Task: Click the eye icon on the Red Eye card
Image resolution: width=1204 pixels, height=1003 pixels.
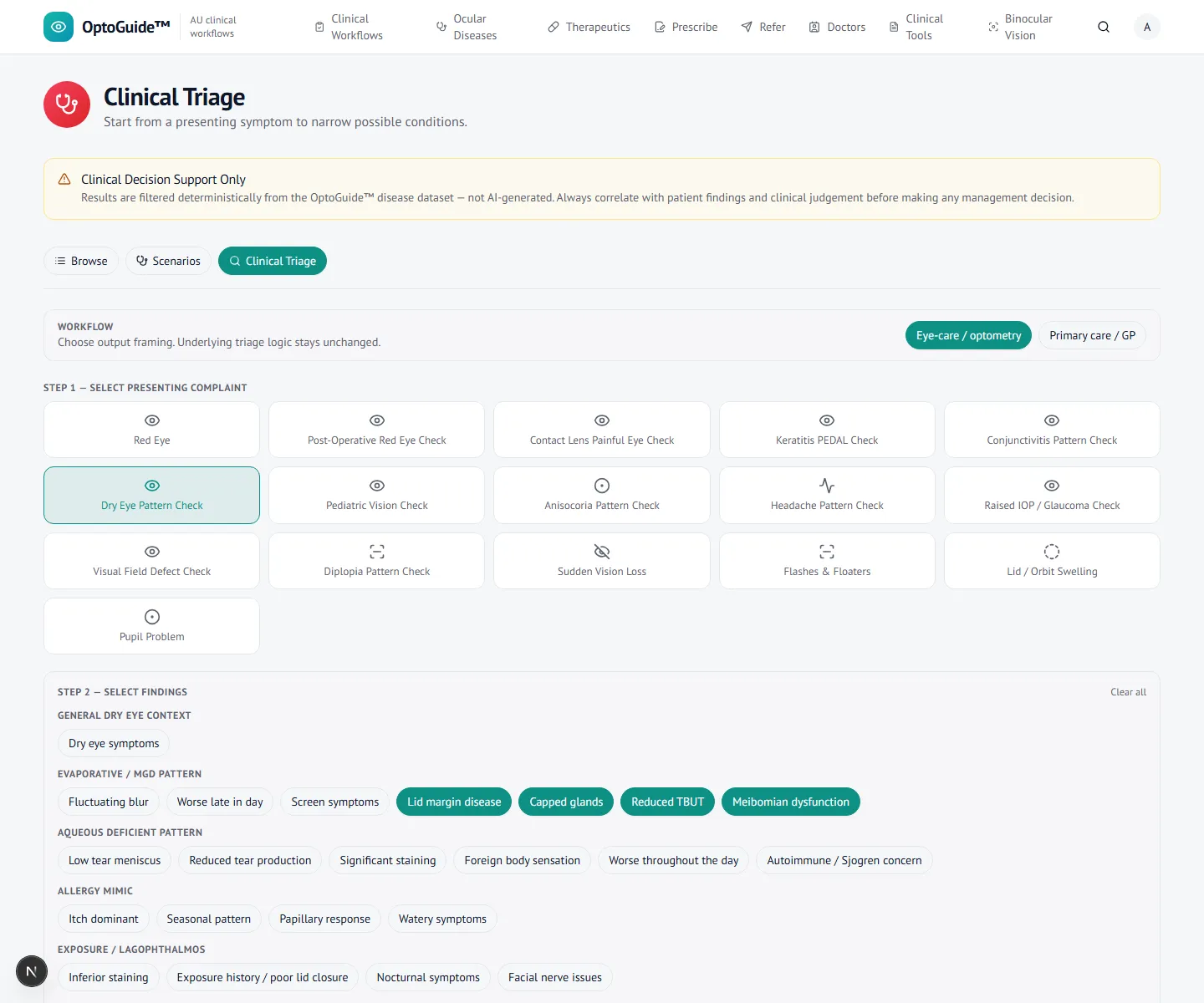Action: point(152,420)
